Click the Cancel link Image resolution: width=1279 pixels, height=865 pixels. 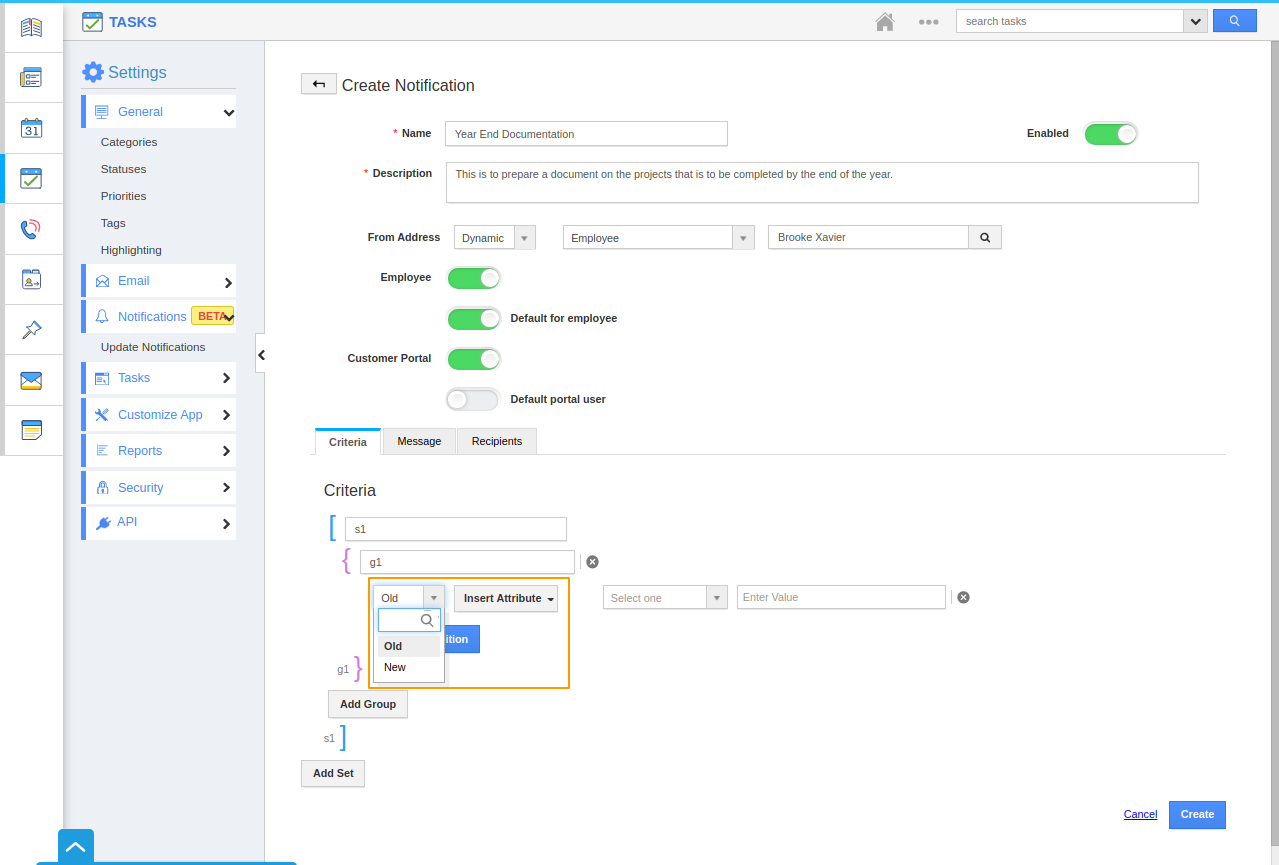[1140, 815]
